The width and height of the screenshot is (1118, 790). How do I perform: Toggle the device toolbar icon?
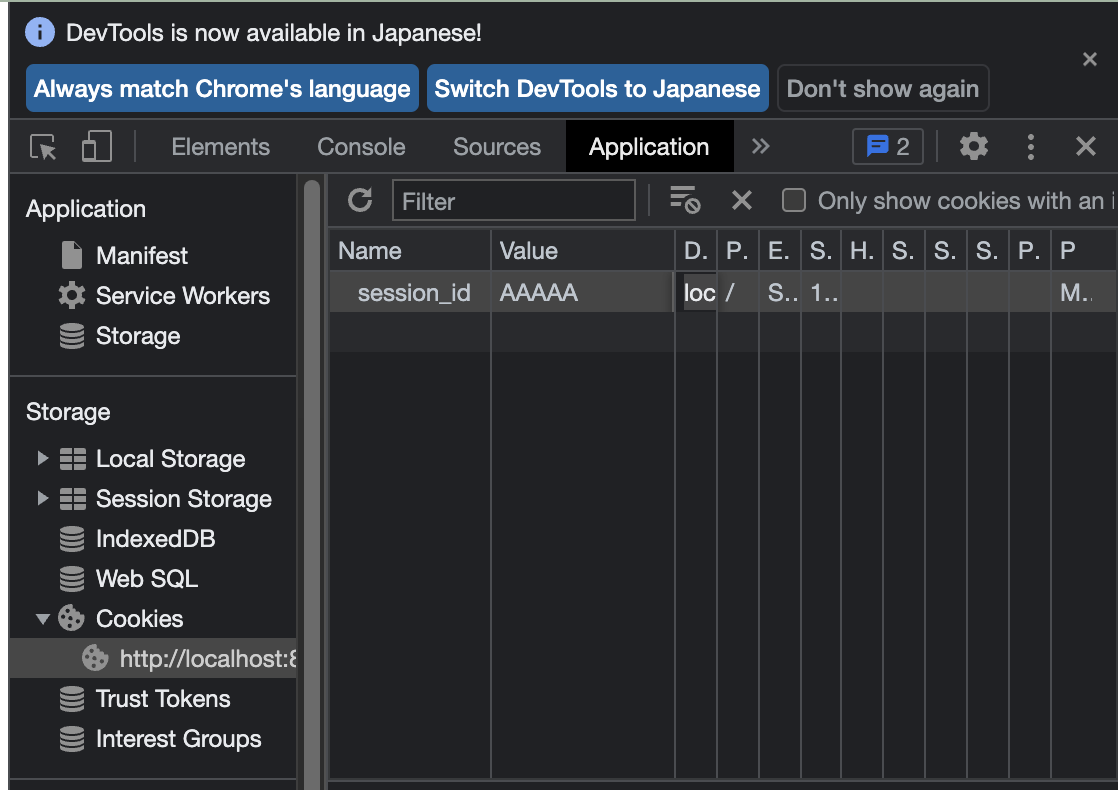pos(96,147)
